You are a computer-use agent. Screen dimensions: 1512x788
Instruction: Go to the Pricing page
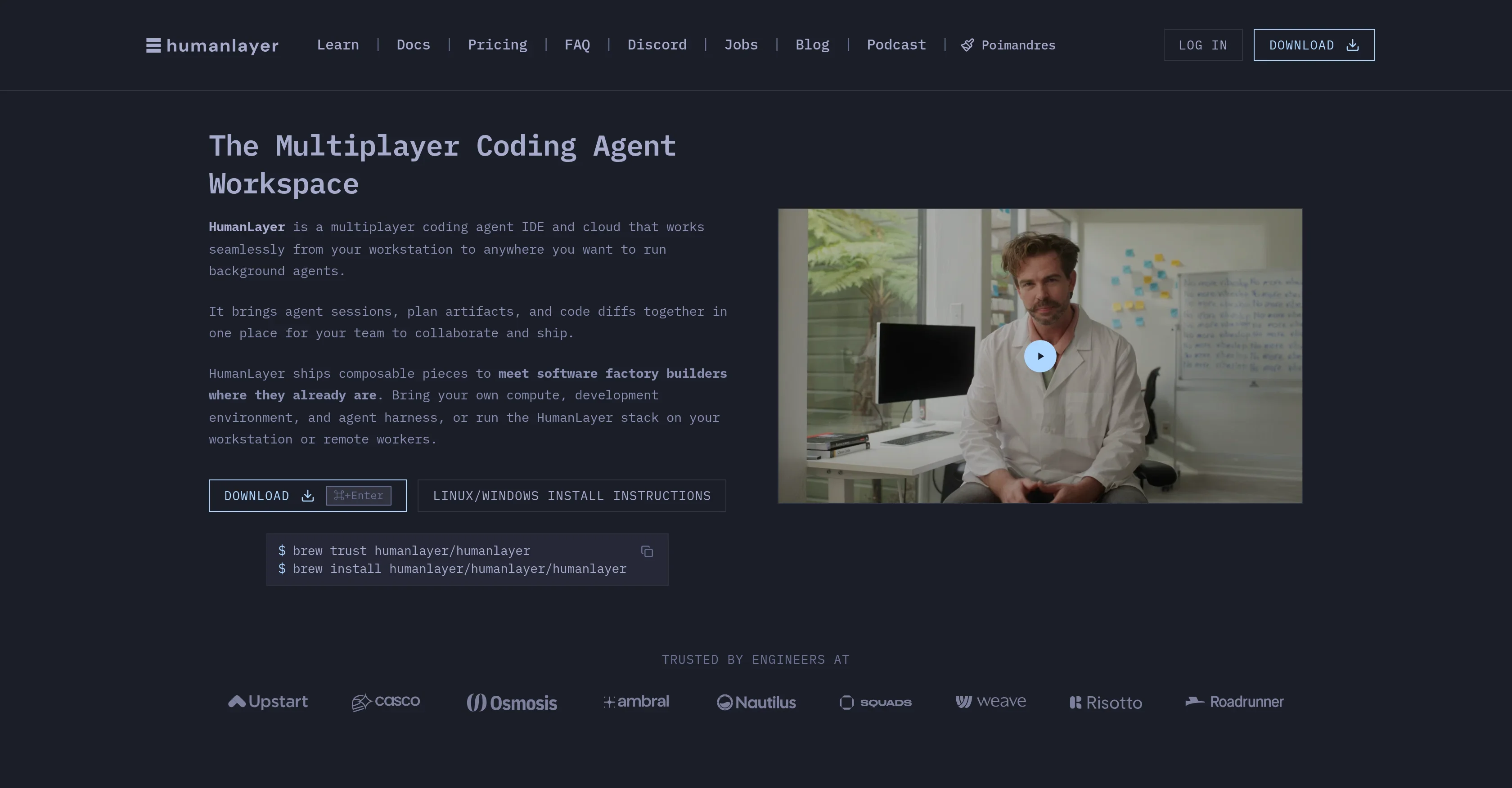tap(497, 45)
